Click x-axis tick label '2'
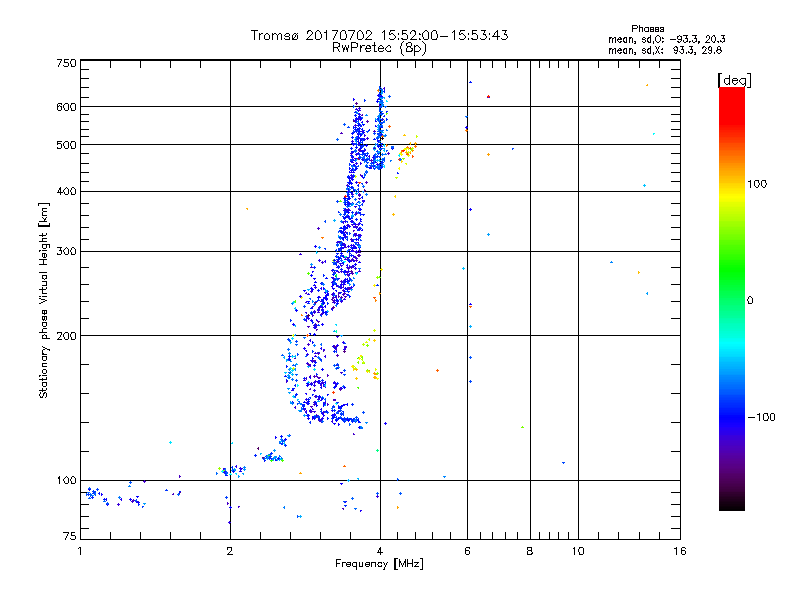The image size is (800, 600). coord(230,551)
